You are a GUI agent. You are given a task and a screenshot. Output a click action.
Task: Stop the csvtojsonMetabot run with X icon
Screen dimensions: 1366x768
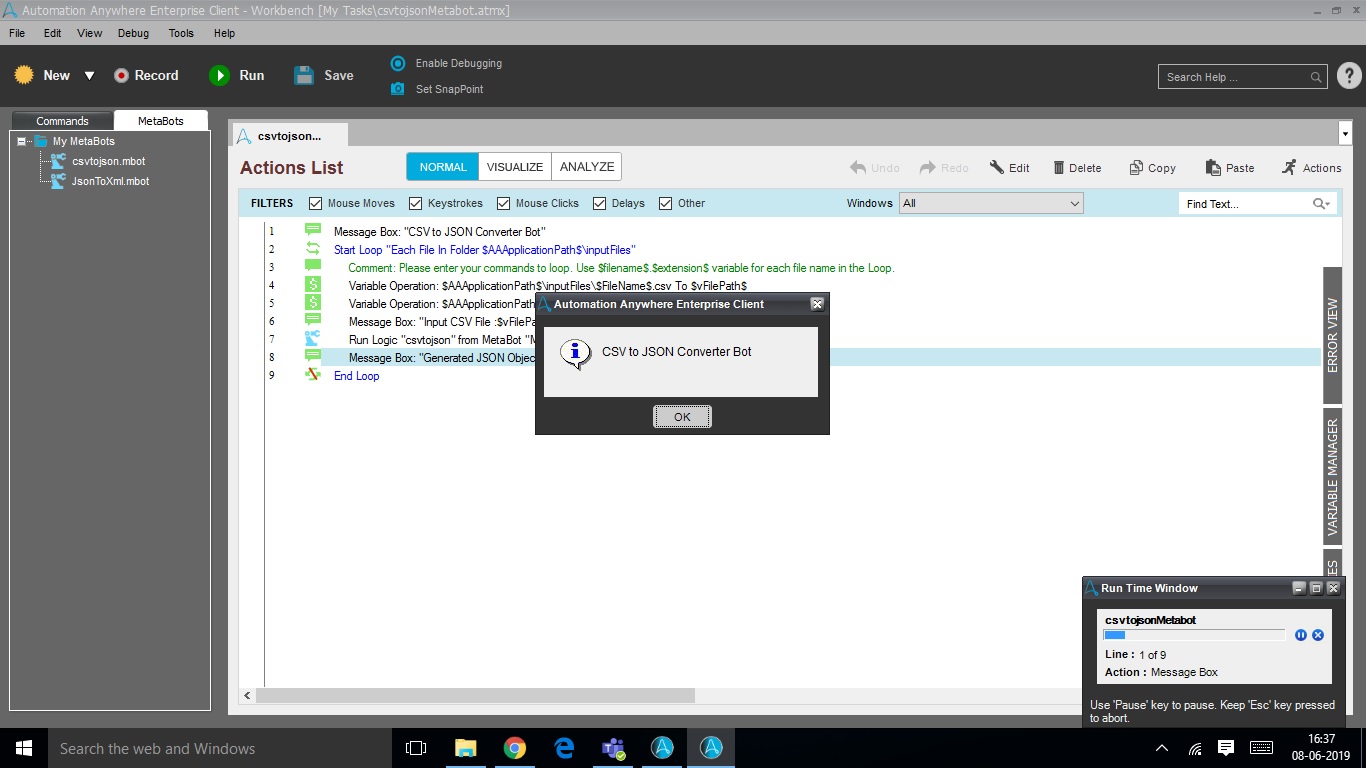click(x=1318, y=635)
